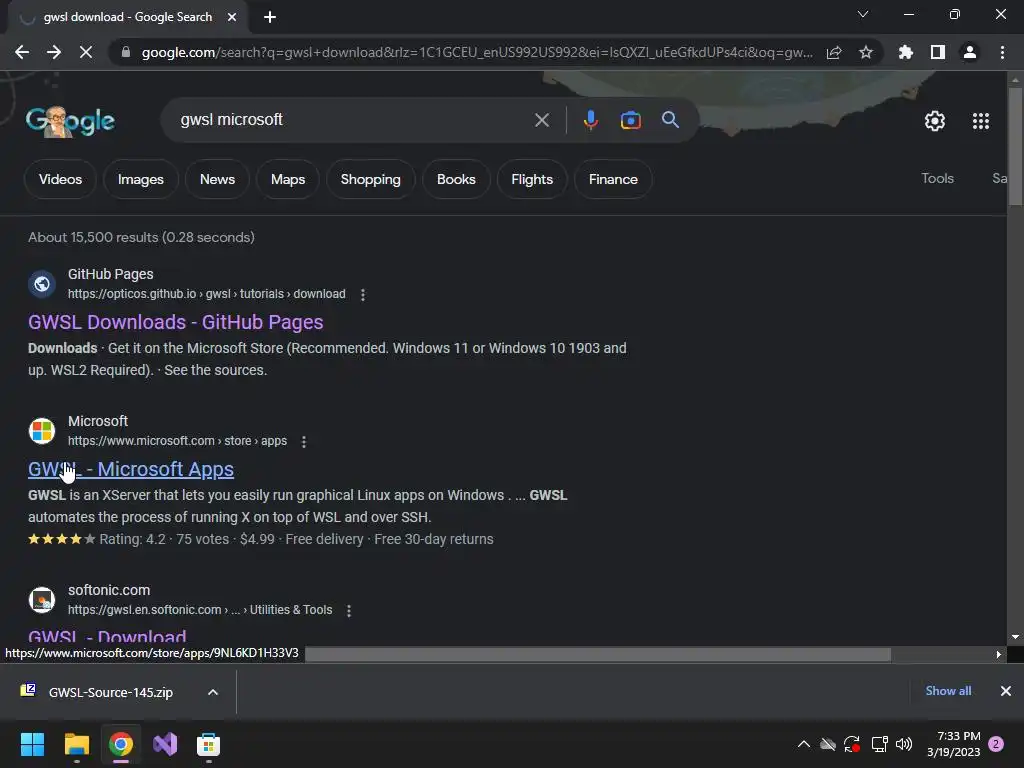
Task: Open the volume control in tray
Action: point(904,744)
